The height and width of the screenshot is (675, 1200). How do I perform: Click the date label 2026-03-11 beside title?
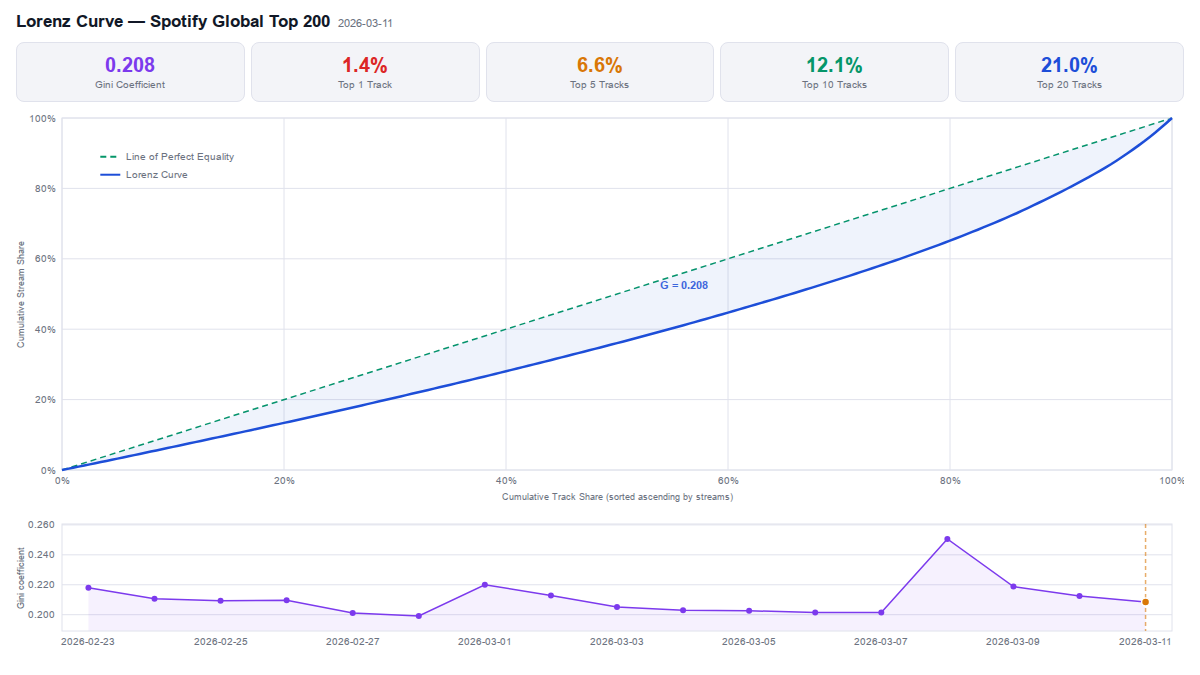pos(365,23)
